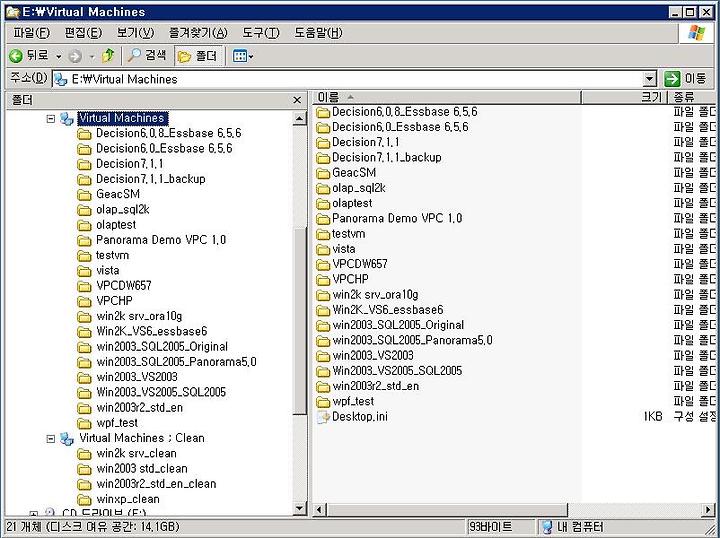Select win2003_VS2003 folder icon in tree
This screenshot has height=538, width=720.
(84, 377)
